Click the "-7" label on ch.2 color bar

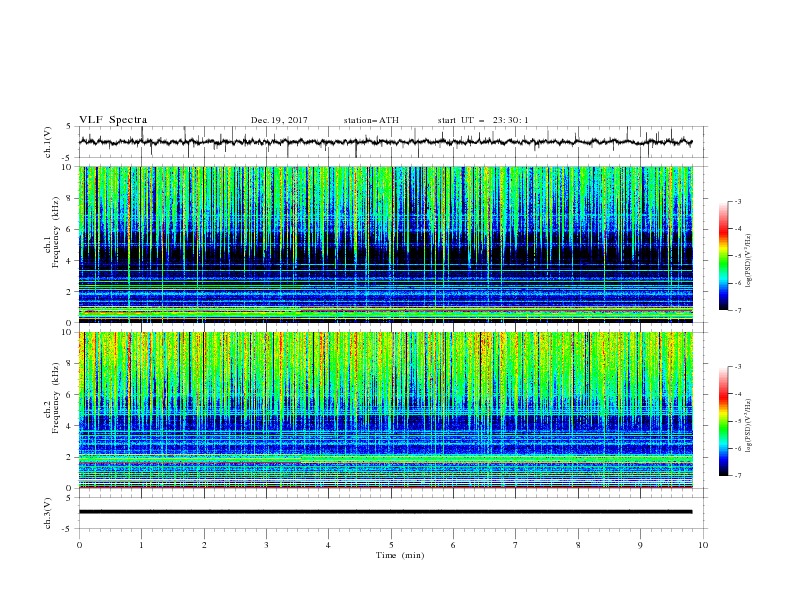738,475
